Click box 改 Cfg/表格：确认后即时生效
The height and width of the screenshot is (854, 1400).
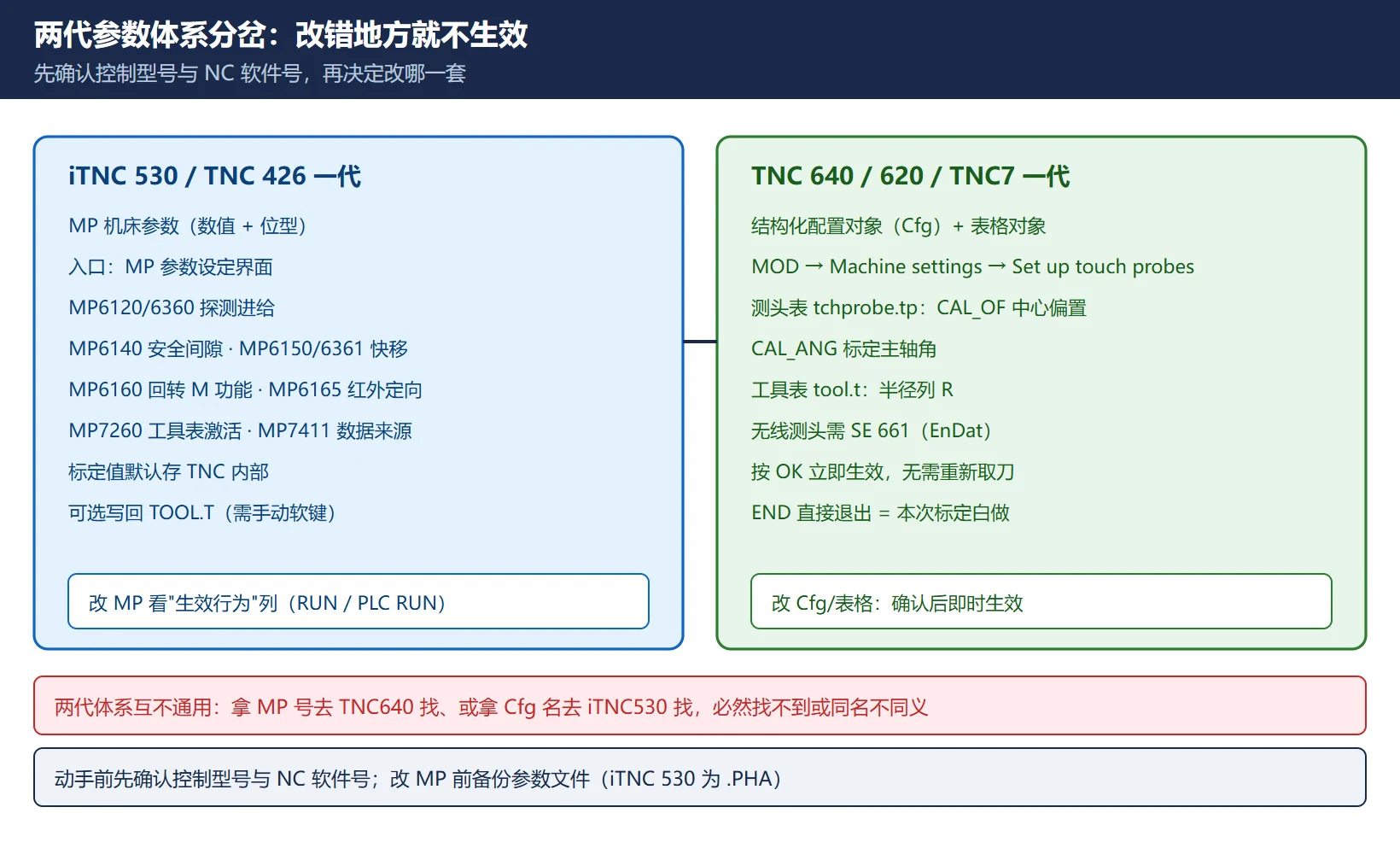[1041, 601]
